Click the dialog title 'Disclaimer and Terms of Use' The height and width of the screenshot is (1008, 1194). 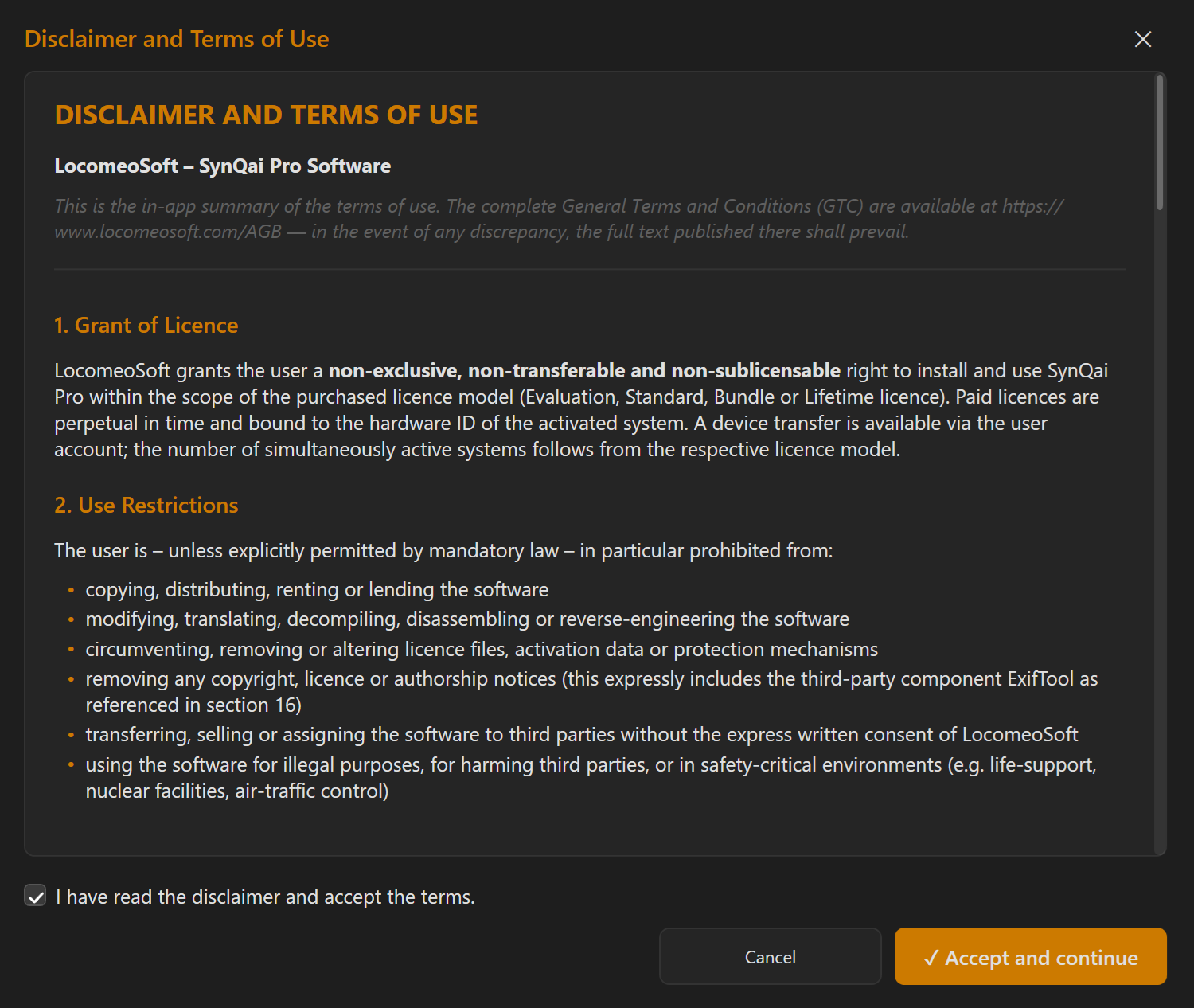(x=177, y=39)
